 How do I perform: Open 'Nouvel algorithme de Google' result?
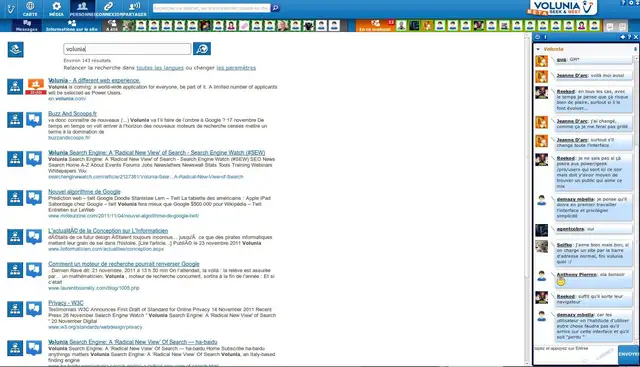pyautogui.click(x=84, y=191)
